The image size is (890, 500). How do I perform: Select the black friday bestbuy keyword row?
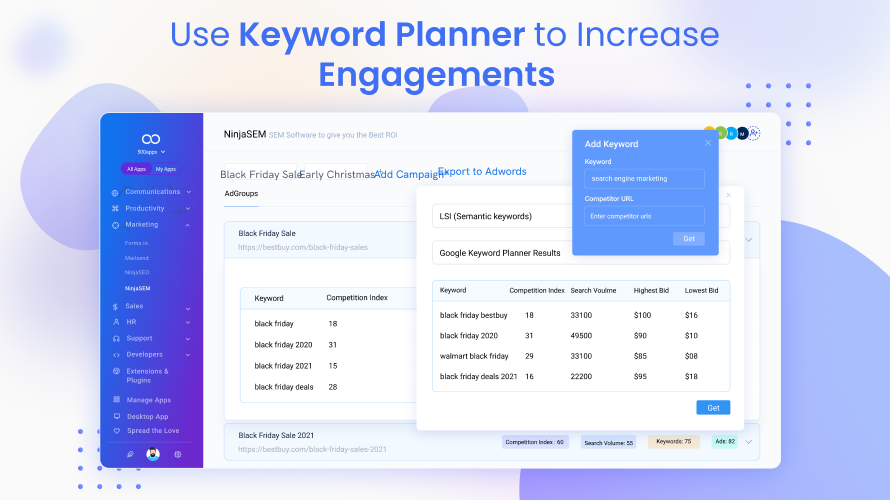click(x=581, y=316)
